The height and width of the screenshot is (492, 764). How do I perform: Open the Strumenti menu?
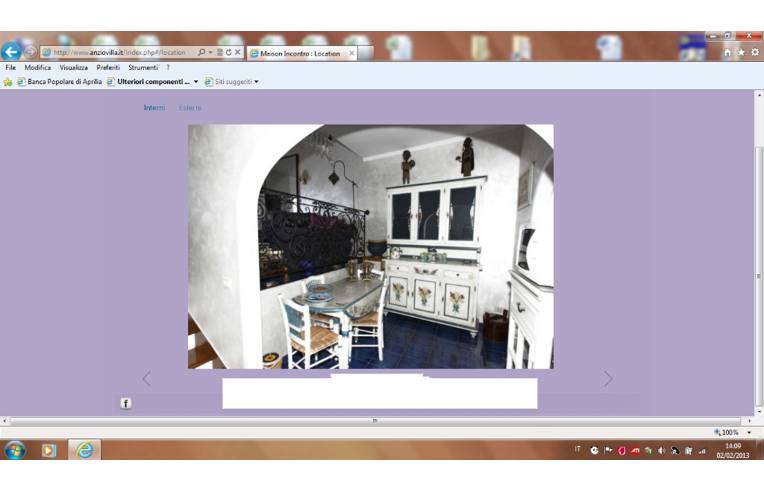(143, 67)
